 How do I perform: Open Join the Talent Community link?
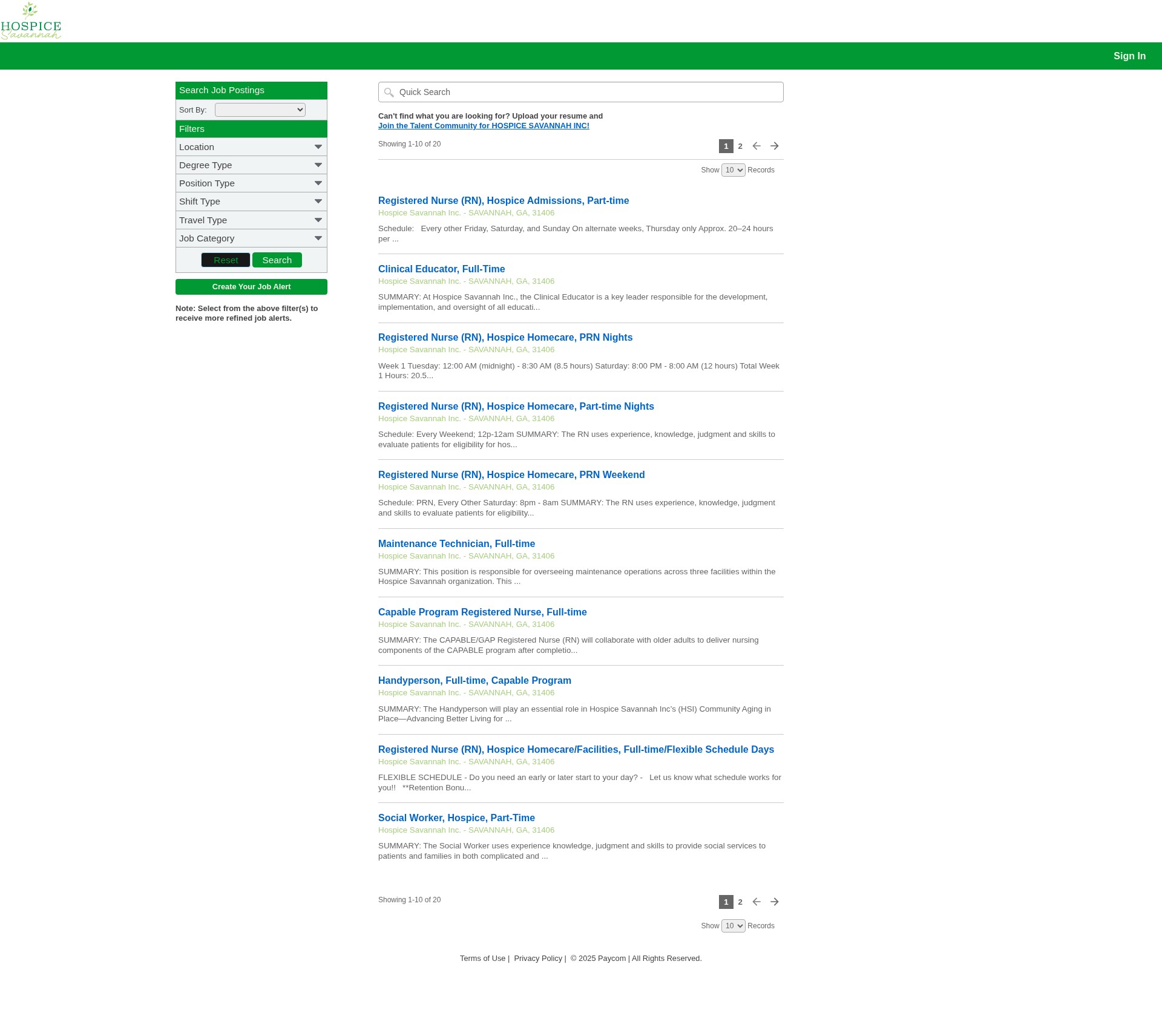click(484, 126)
